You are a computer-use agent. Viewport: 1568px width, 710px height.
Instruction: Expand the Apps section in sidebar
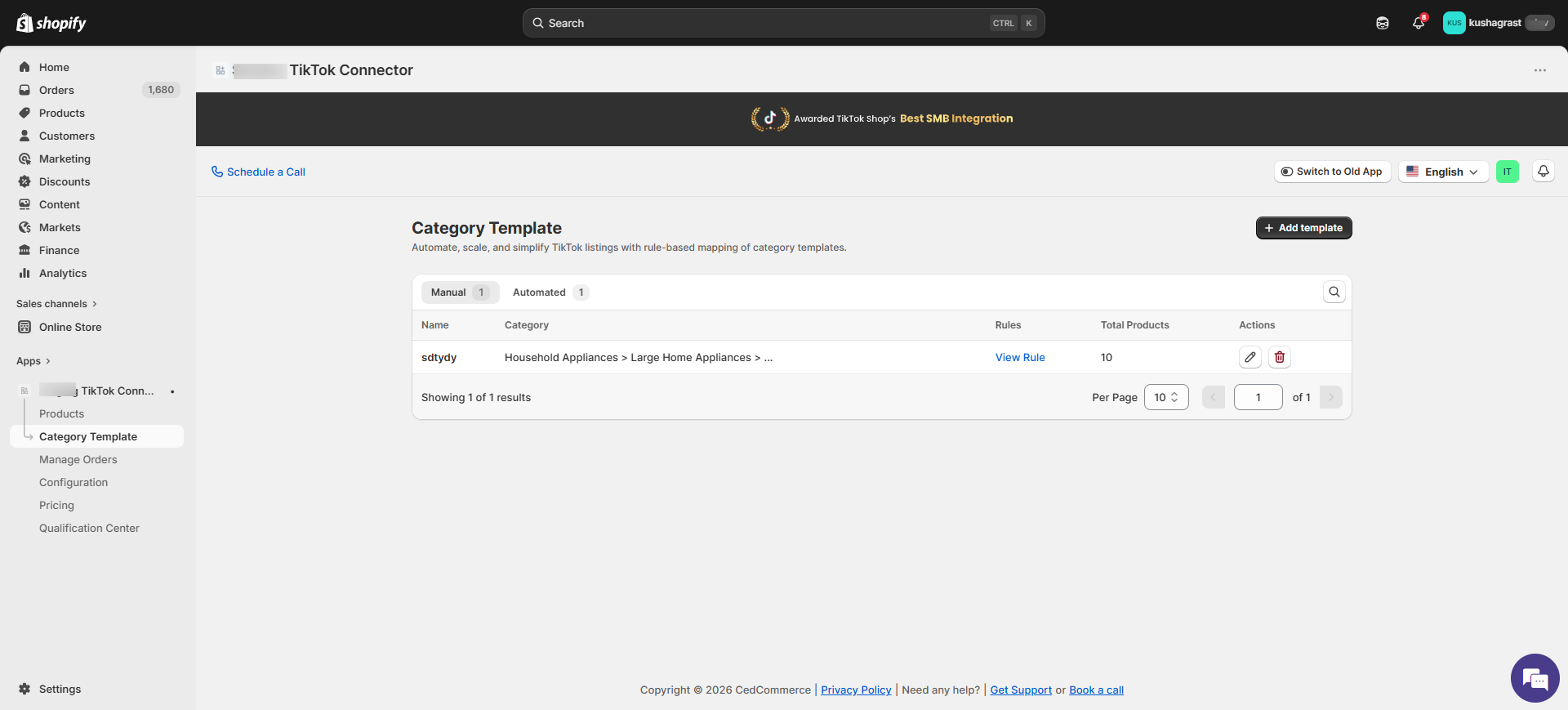tap(33, 361)
